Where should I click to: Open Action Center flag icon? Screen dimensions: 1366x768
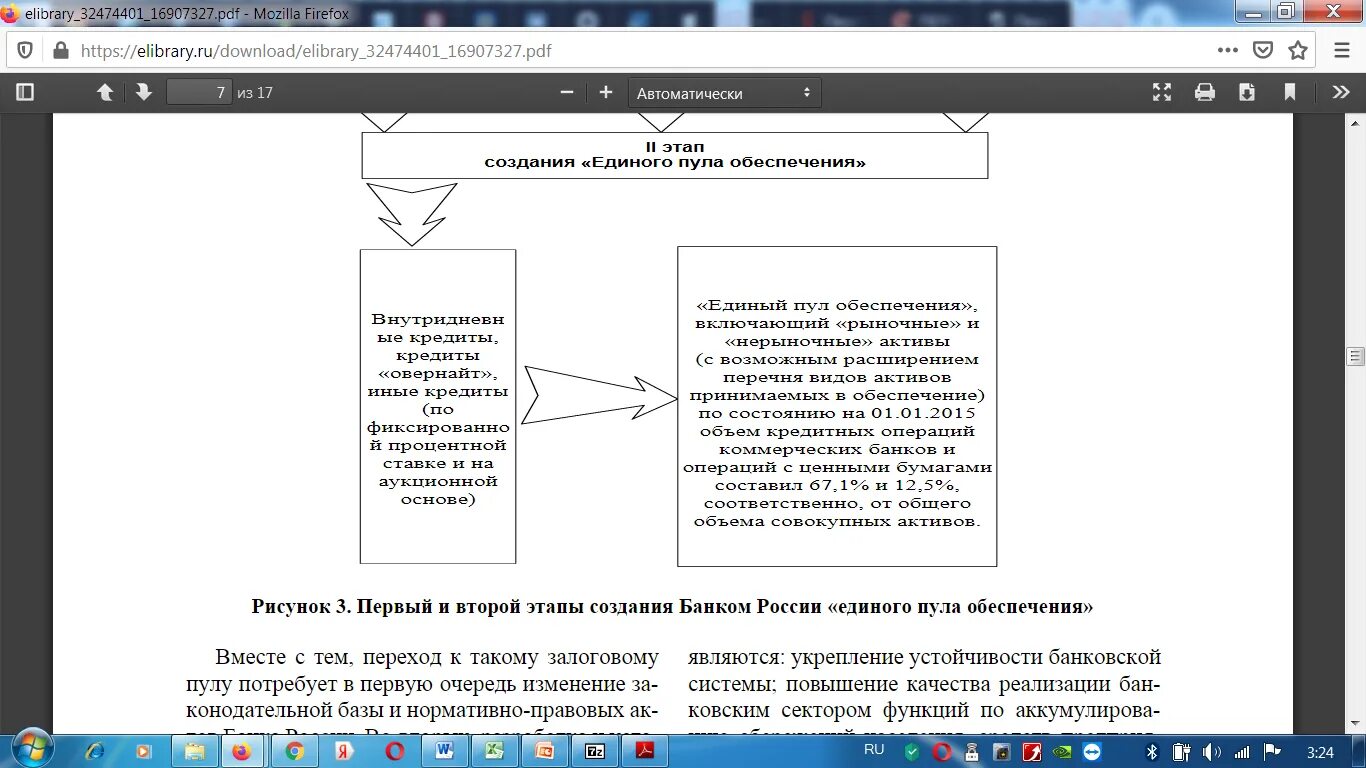click(x=1272, y=752)
